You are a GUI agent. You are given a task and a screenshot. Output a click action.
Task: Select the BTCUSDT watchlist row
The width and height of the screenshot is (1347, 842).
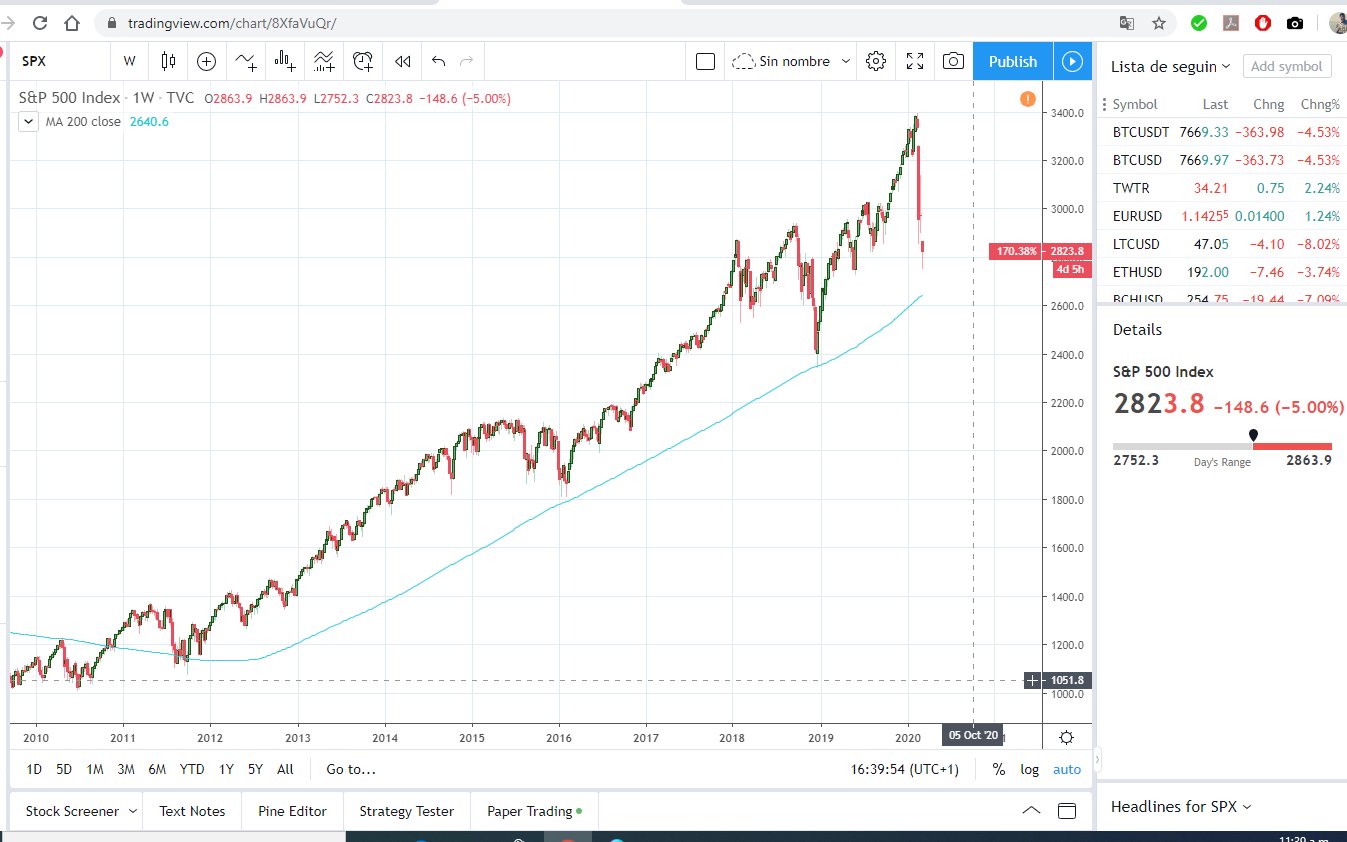coord(1222,132)
